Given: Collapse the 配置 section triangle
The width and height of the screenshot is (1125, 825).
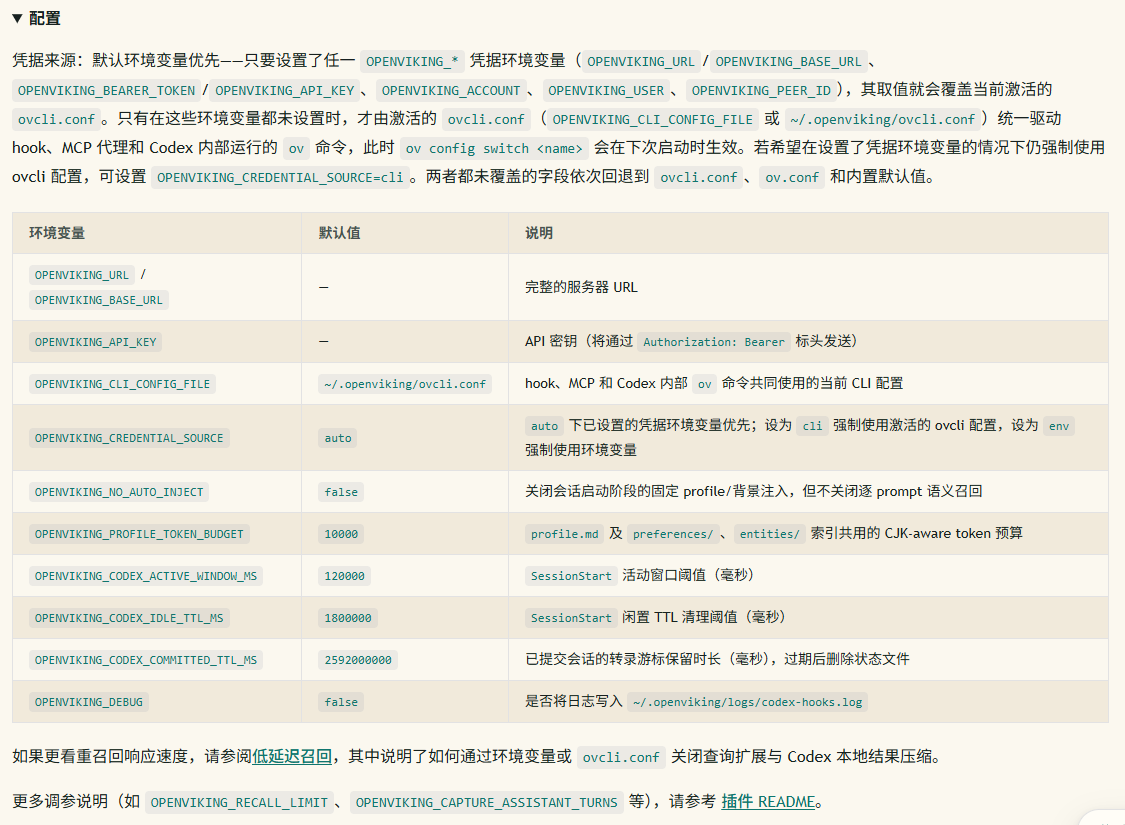Looking at the screenshot, I should [x=17, y=18].
